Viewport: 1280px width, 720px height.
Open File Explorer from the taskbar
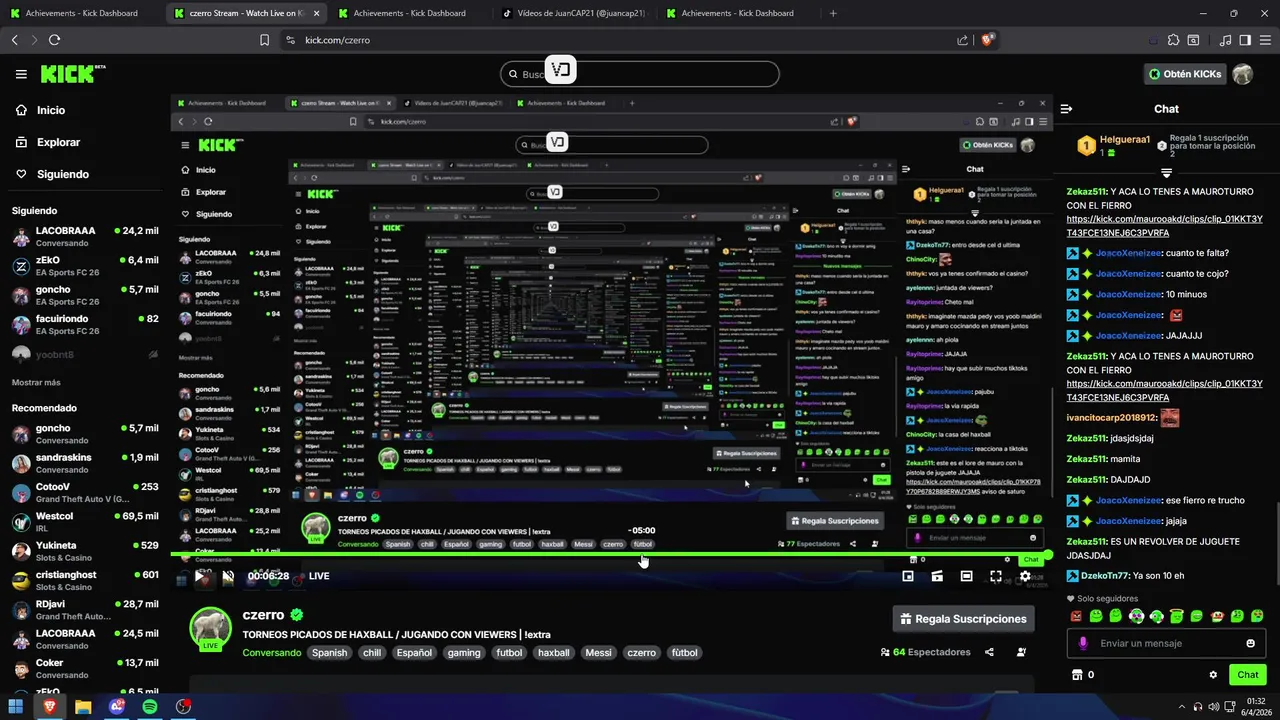coord(83,706)
